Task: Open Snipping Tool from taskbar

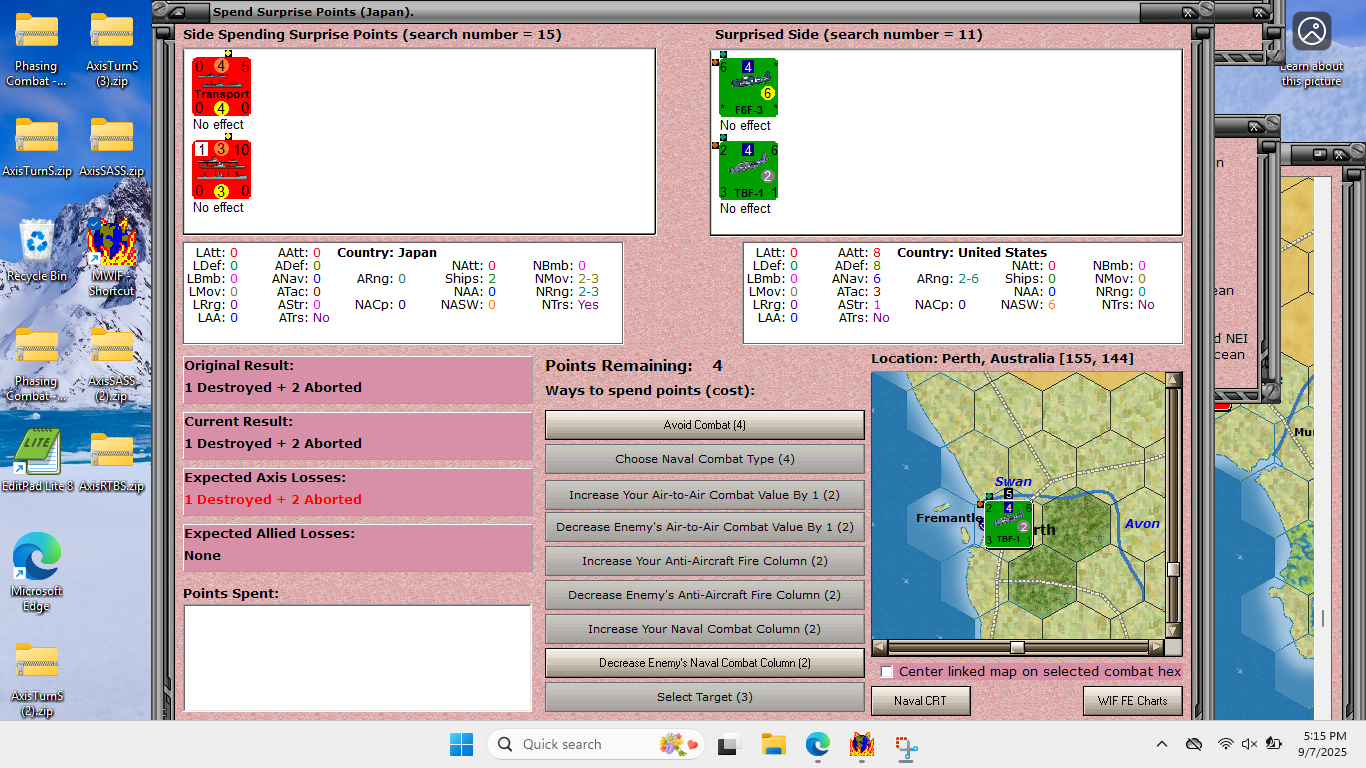Action: point(907,744)
